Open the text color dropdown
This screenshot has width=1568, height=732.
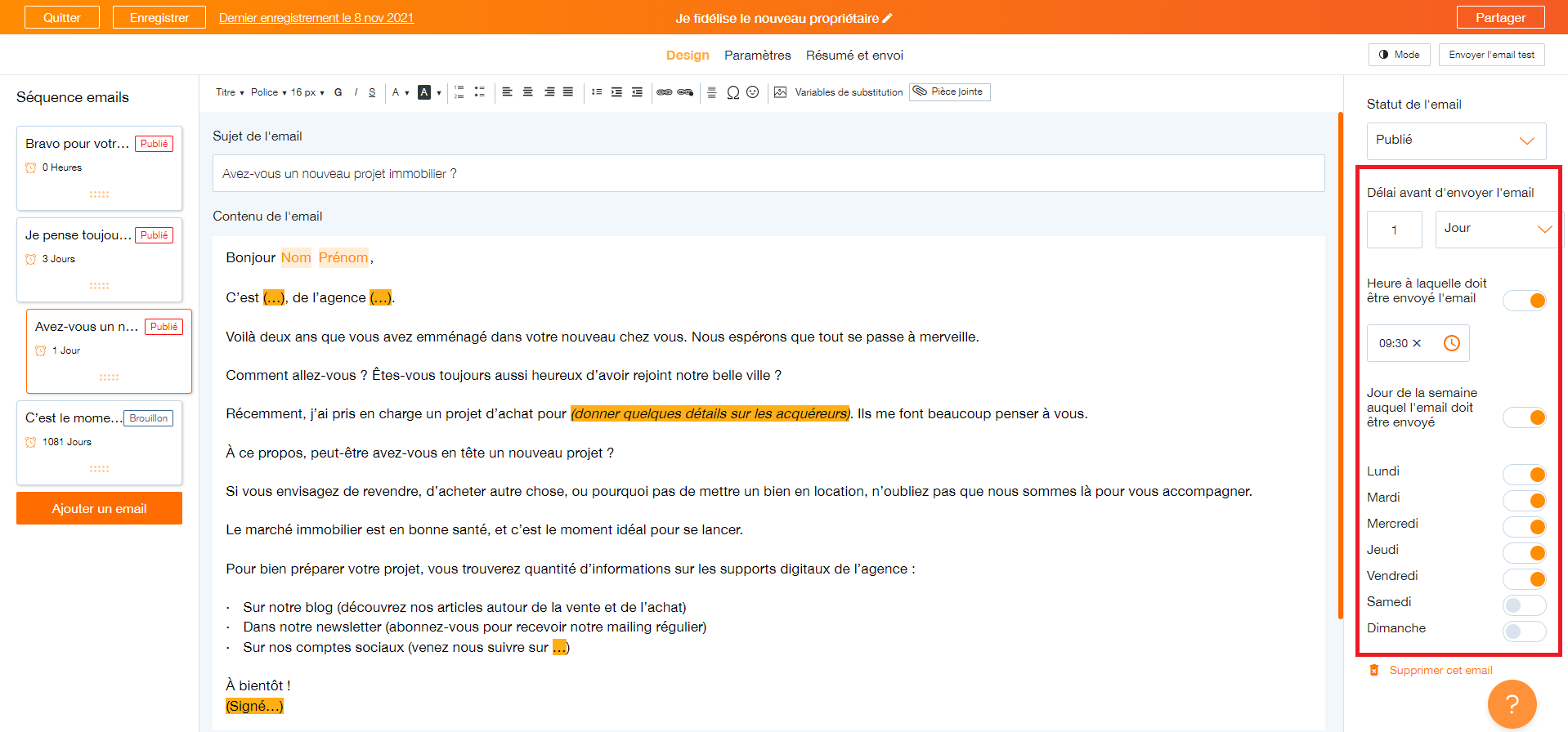(401, 92)
